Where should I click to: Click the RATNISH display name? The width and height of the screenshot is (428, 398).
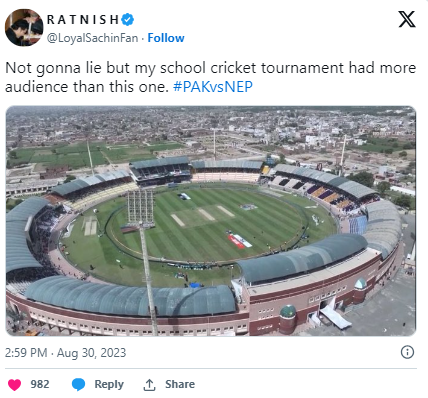click(x=83, y=20)
